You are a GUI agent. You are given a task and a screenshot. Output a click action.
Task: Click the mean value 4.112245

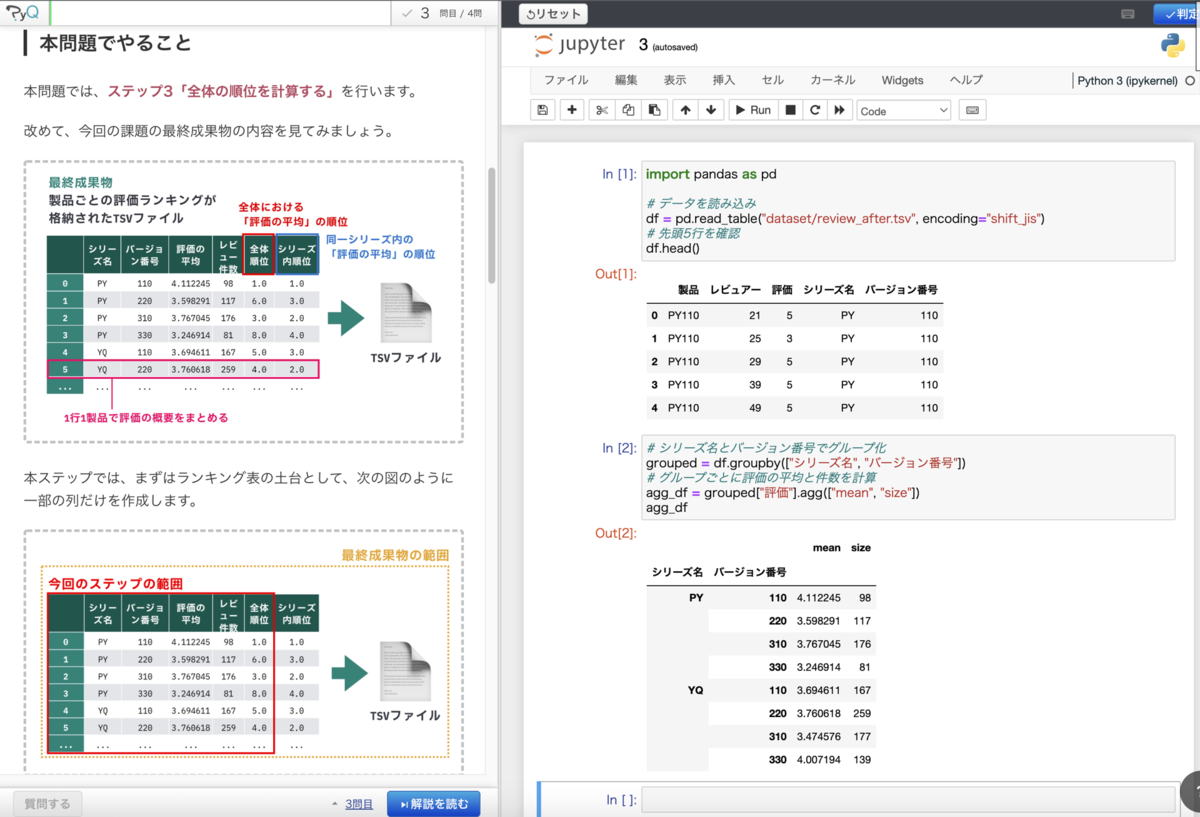coord(819,598)
